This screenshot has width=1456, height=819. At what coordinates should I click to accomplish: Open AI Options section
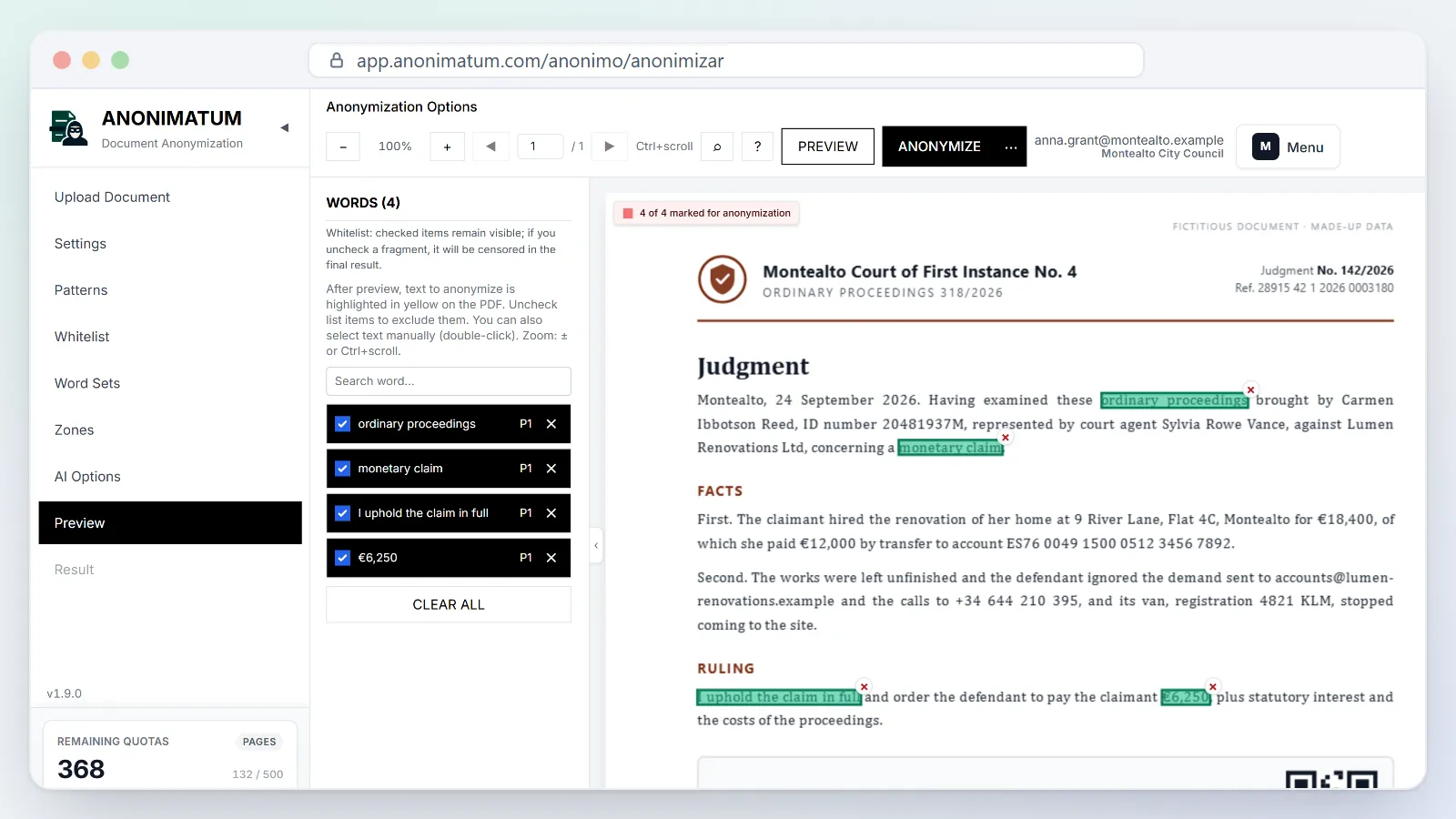pos(170,477)
